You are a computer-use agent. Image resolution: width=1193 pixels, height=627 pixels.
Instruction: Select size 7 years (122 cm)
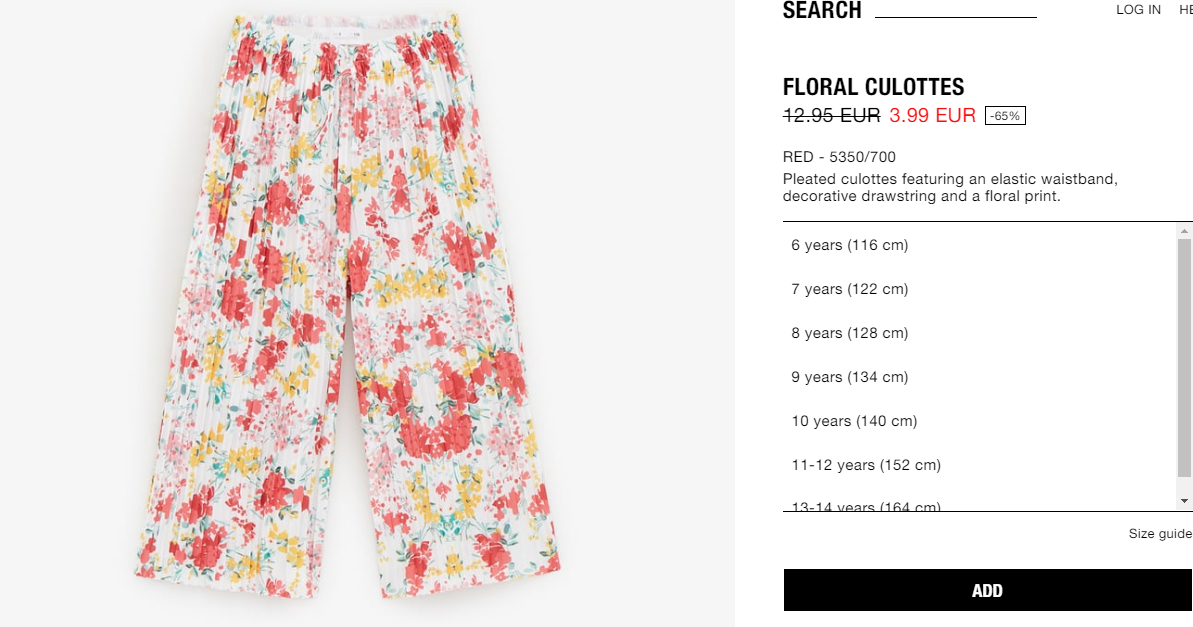pos(979,289)
